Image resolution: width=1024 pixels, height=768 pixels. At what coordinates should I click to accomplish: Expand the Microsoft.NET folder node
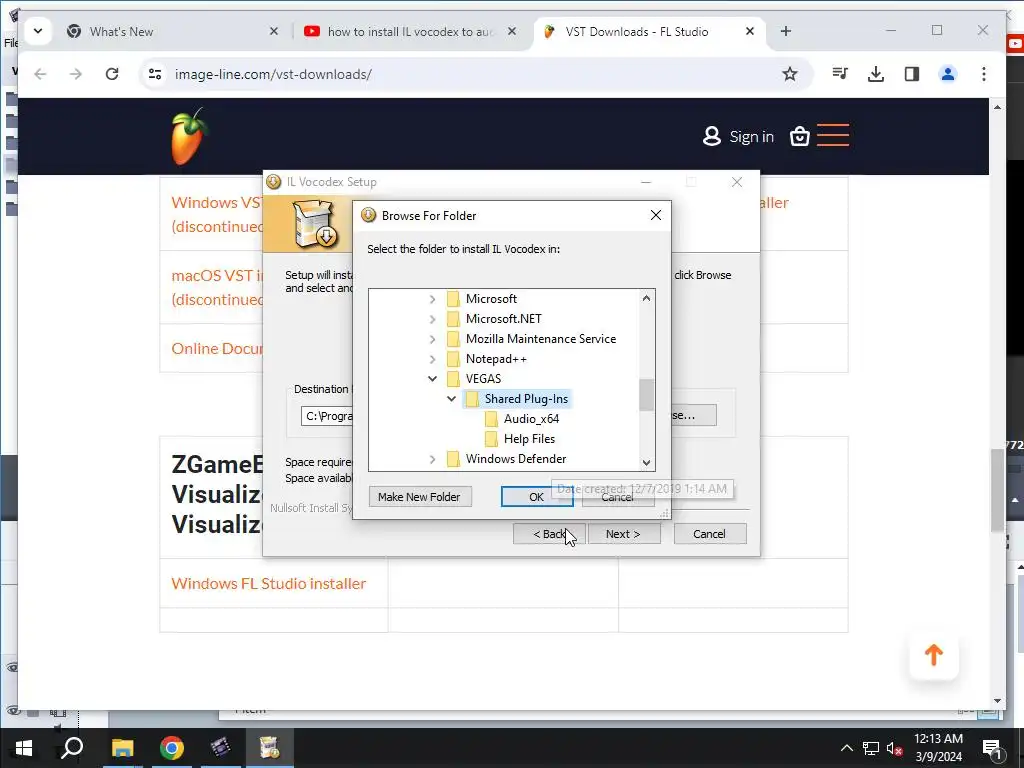tap(432, 319)
